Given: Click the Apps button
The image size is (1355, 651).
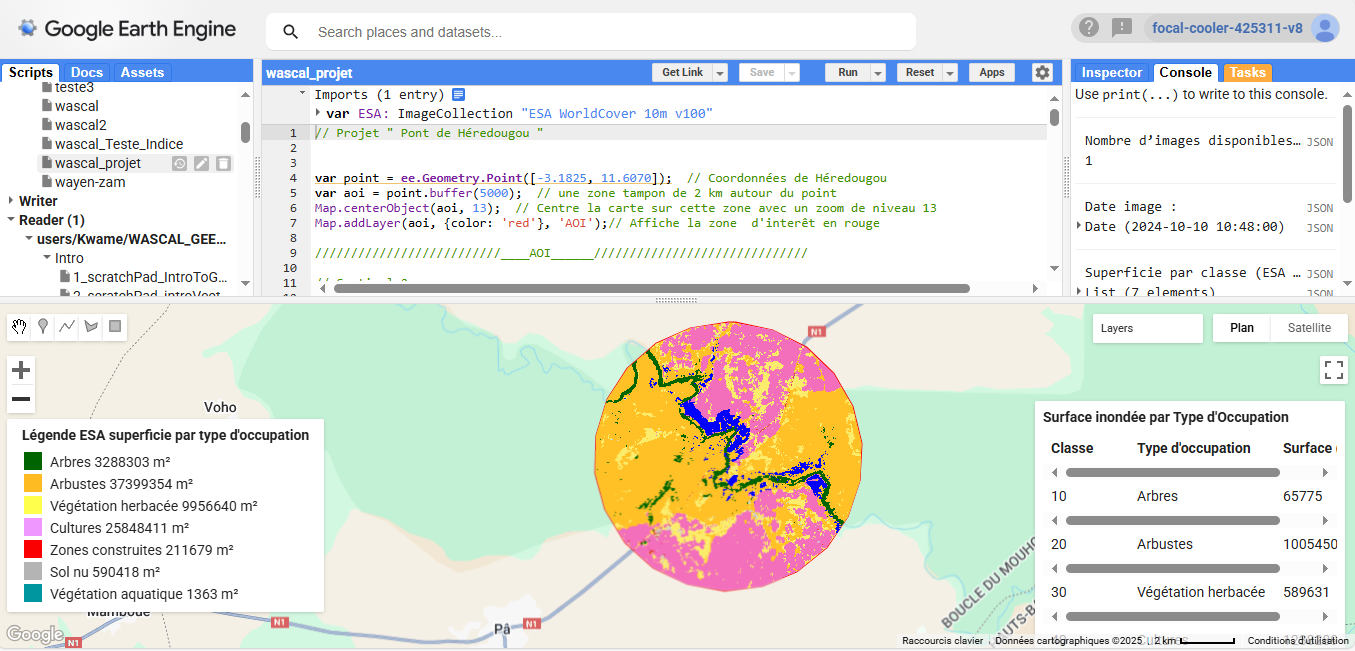Looking at the screenshot, I should pos(992,73).
